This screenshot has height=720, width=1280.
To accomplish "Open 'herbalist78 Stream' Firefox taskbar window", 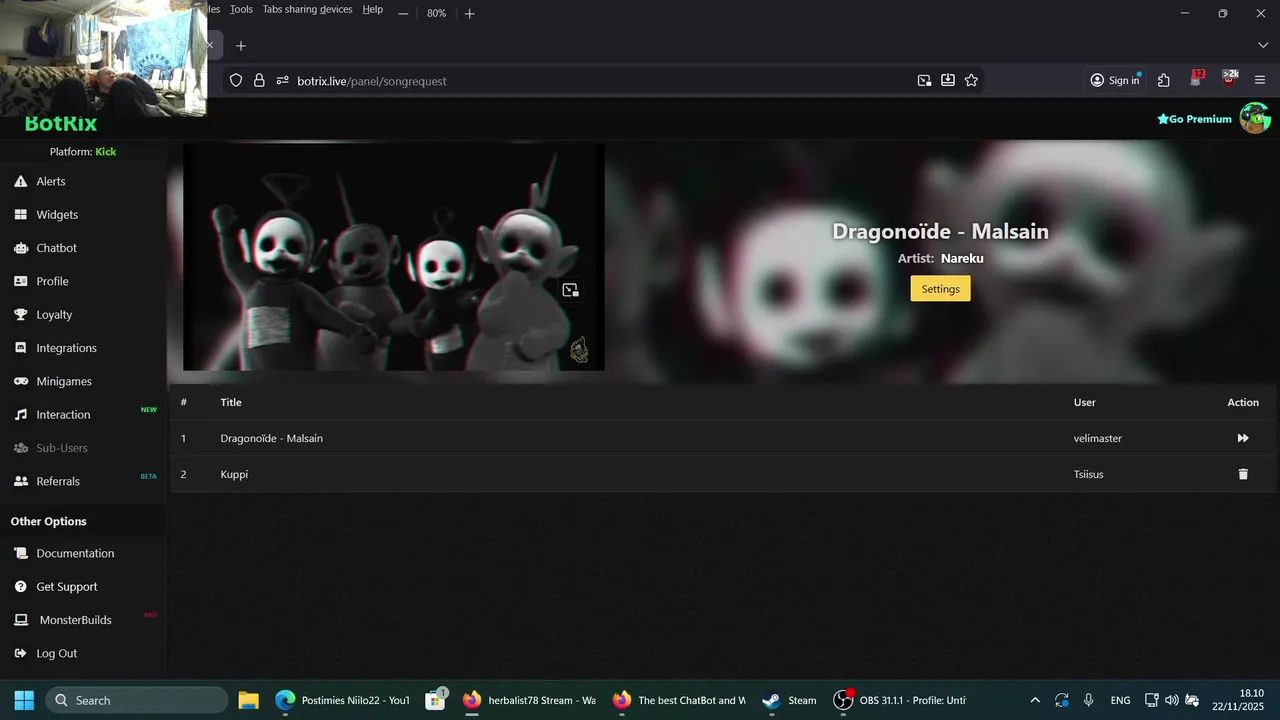I will coord(530,700).
